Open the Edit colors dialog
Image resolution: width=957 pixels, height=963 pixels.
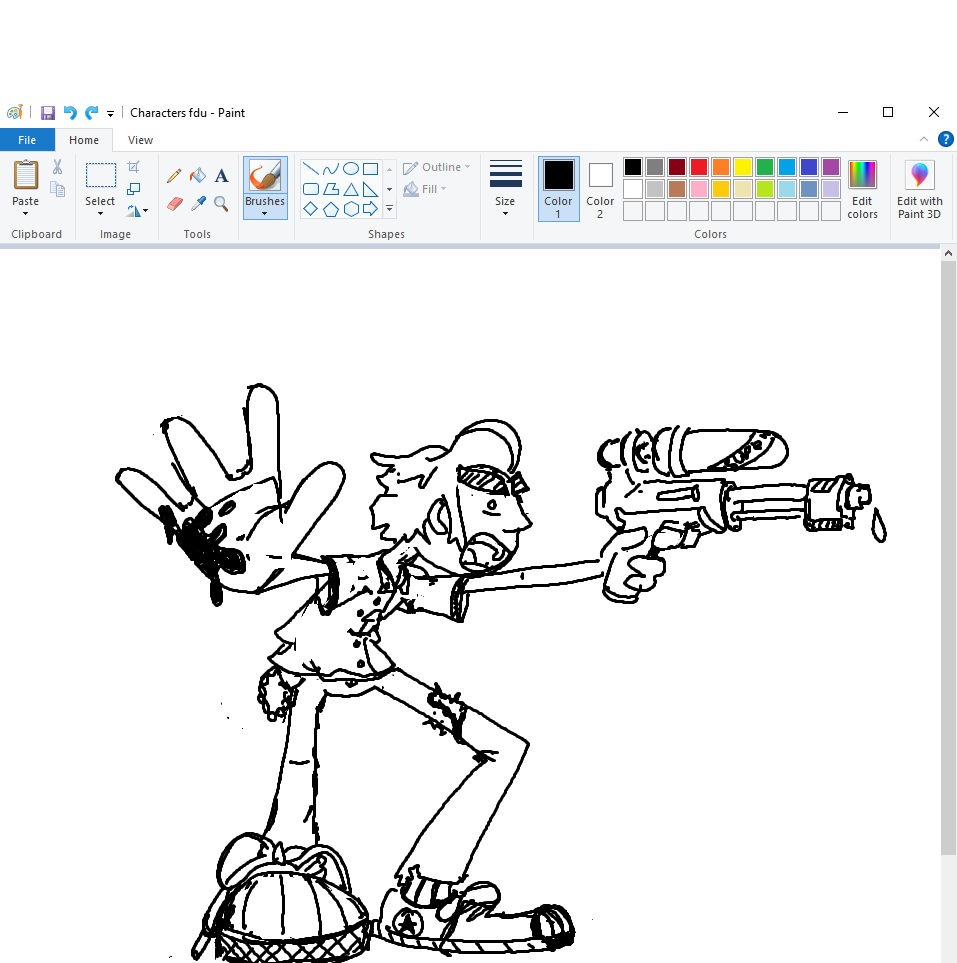pos(862,189)
